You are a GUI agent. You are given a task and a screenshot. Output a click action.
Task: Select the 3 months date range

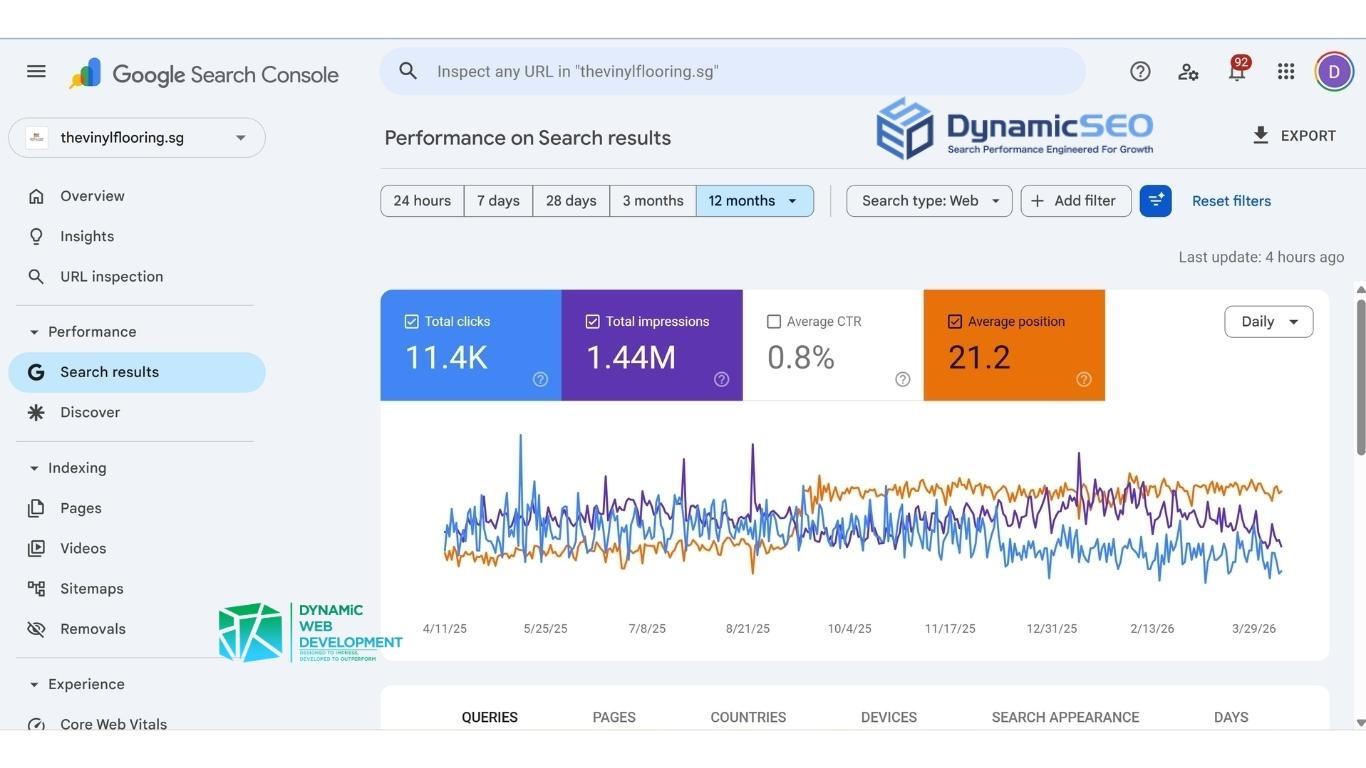[653, 201]
